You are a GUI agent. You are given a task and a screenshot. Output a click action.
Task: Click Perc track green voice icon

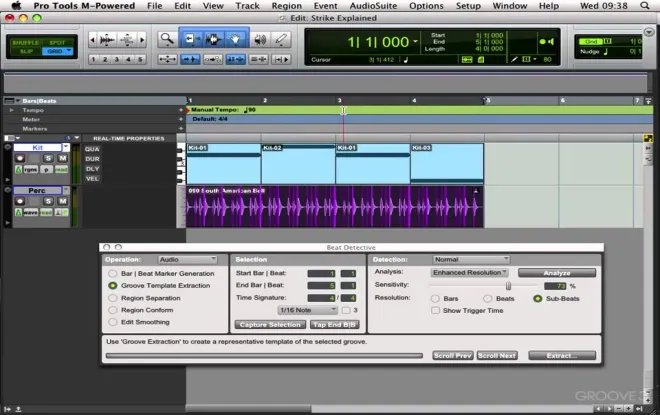click(18, 212)
